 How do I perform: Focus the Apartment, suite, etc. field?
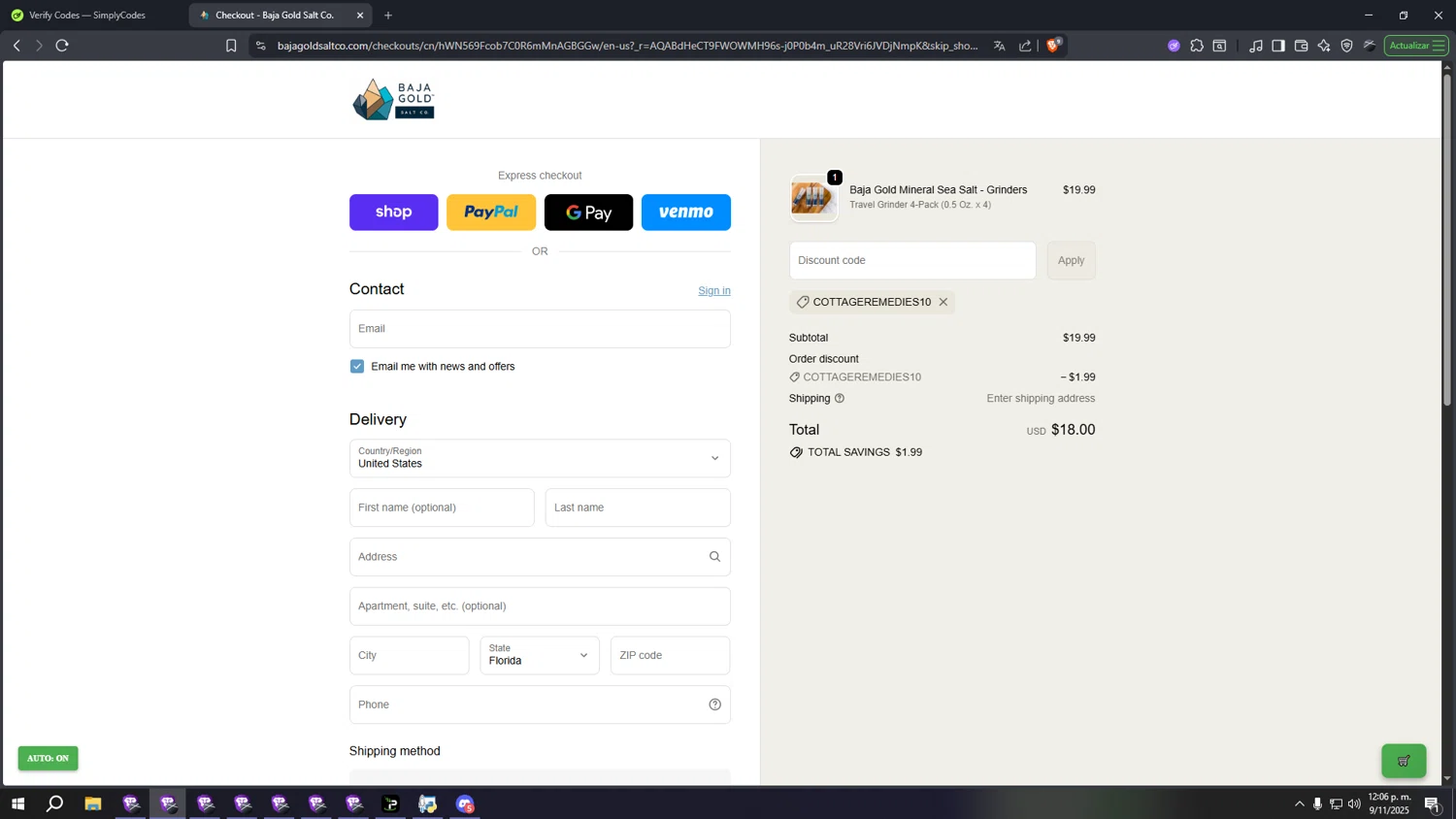pyautogui.click(x=540, y=606)
